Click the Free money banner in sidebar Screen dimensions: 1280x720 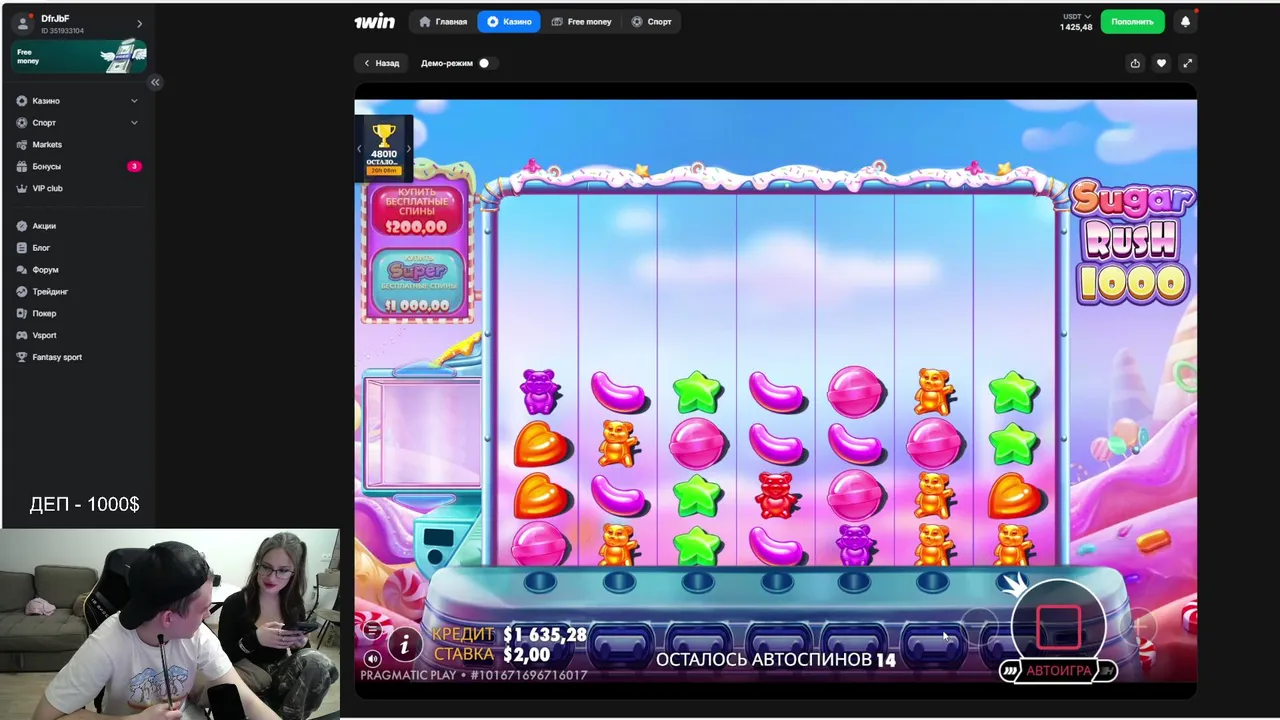pos(79,56)
